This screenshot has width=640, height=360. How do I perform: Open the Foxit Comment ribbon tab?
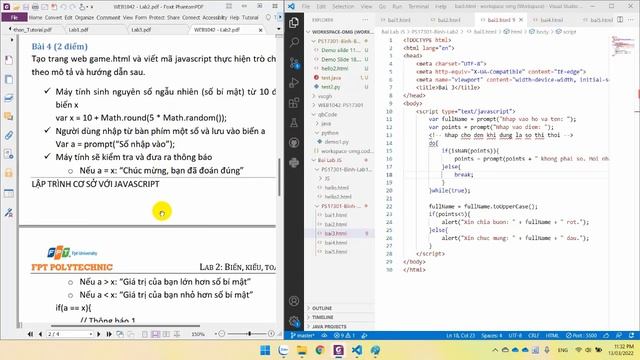(x=108, y=18)
